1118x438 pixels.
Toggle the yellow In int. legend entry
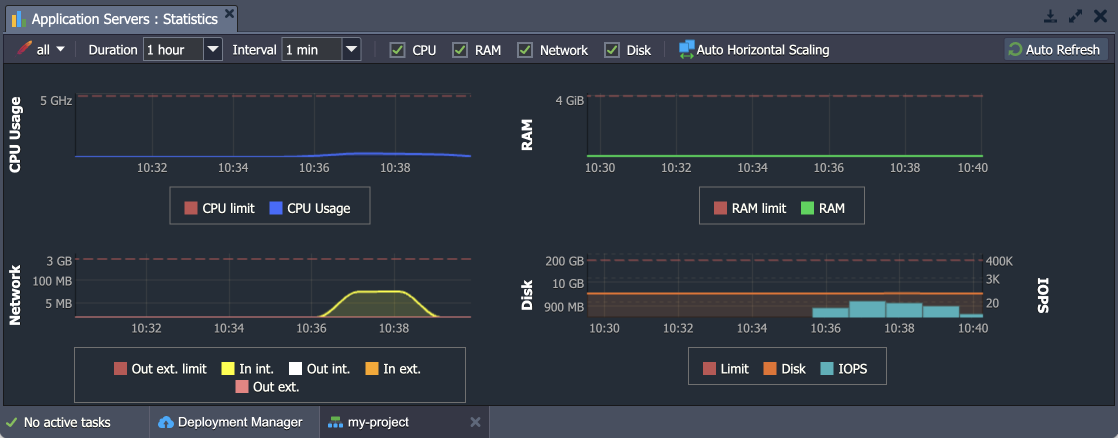click(248, 369)
